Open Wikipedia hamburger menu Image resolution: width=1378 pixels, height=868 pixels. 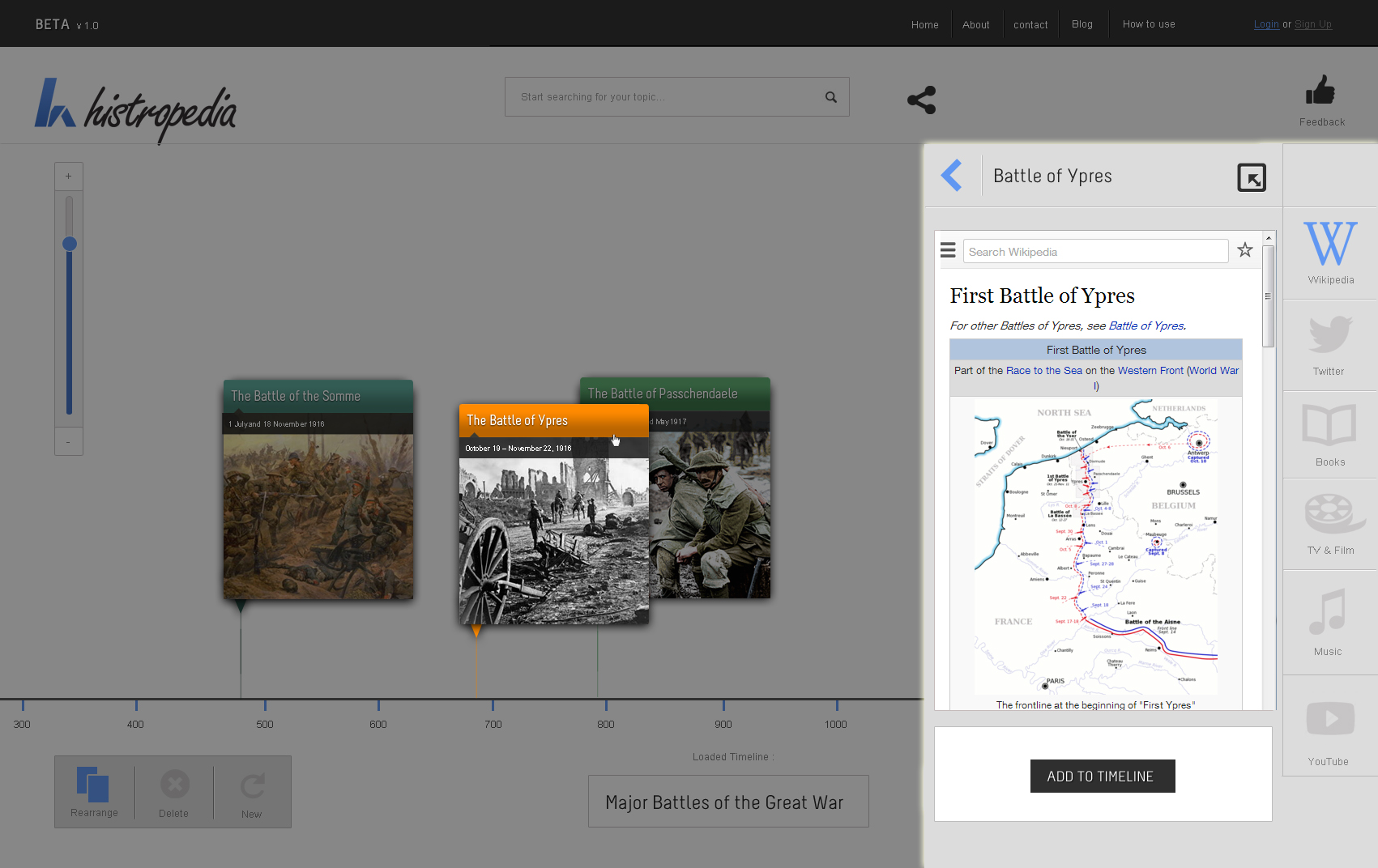(x=948, y=250)
